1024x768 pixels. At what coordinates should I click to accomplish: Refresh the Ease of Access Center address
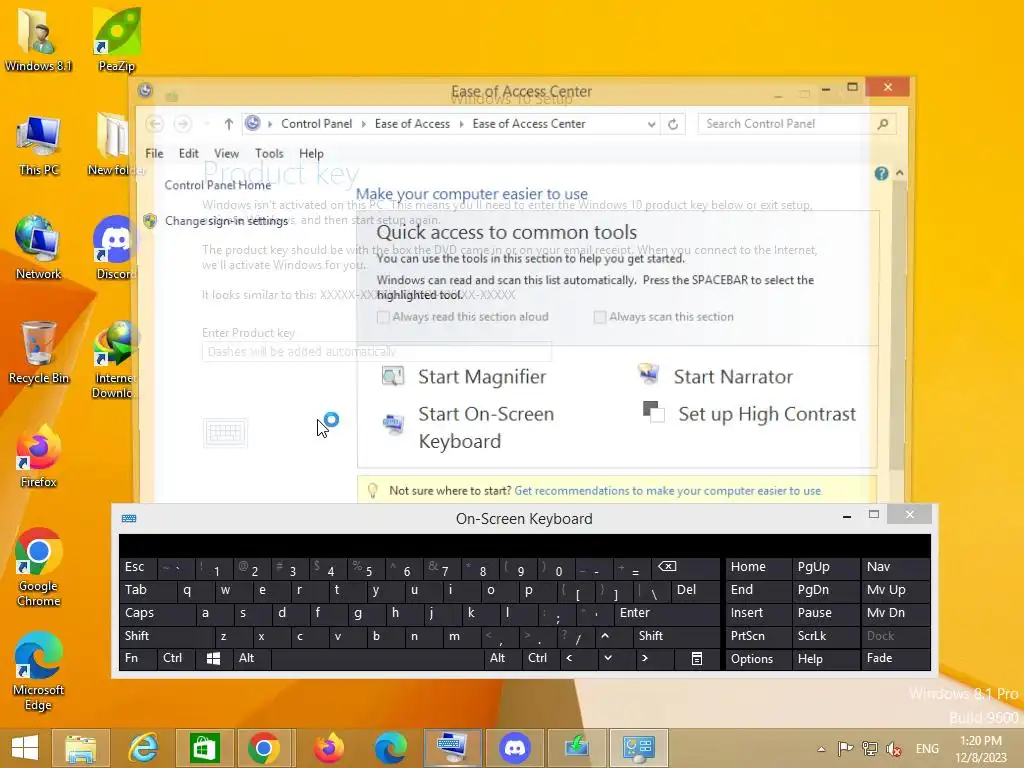pos(673,124)
